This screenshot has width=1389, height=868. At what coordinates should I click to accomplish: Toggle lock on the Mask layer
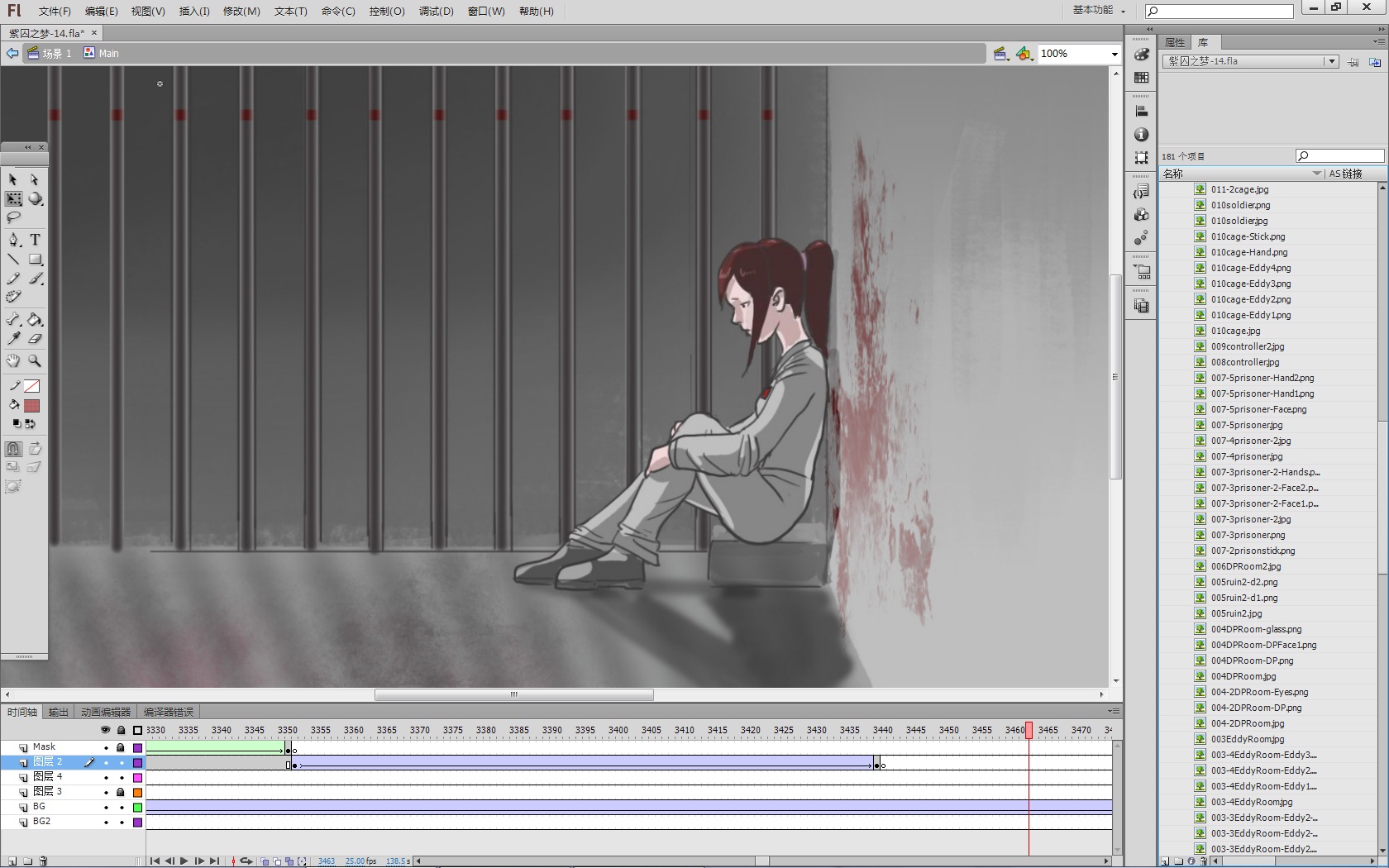tap(121, 748)
